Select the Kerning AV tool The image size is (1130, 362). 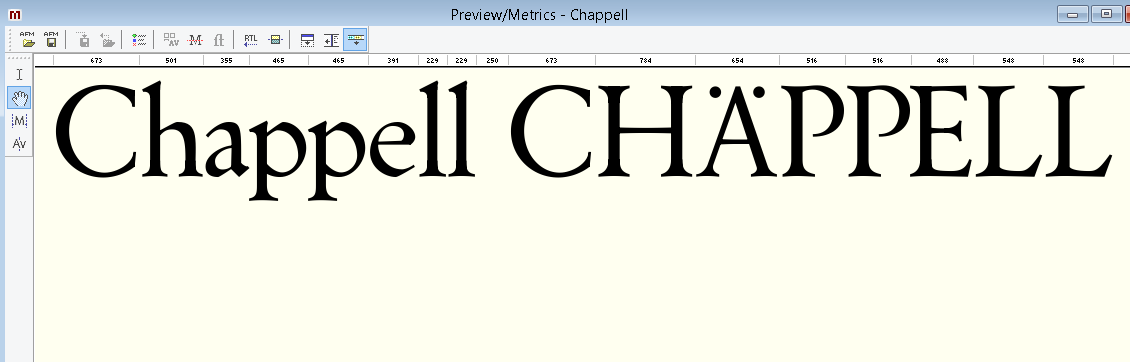click(x=19, y=144)
